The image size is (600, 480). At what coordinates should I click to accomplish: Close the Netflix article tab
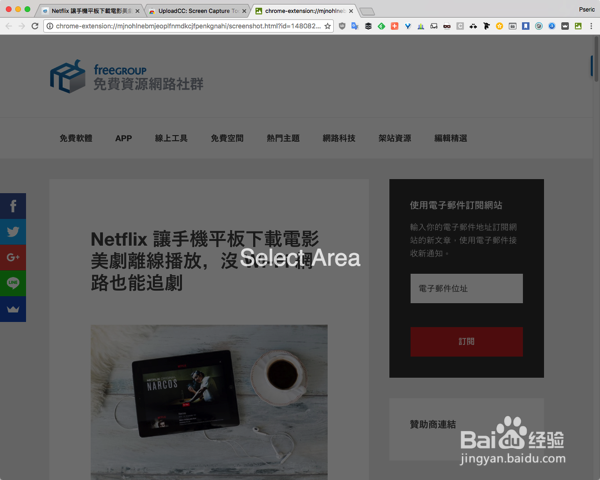pos(137,11)
